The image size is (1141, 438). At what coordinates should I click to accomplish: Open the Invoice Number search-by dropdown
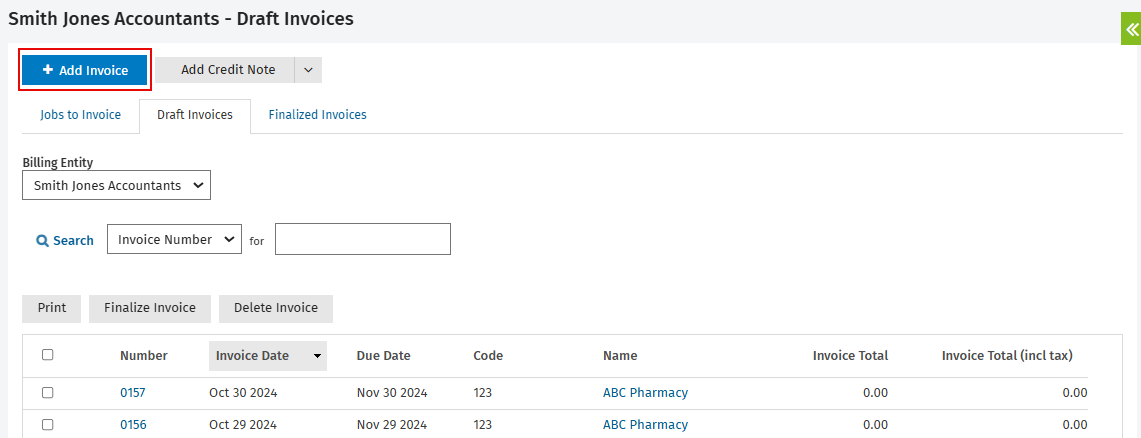(x=175, y=239)
